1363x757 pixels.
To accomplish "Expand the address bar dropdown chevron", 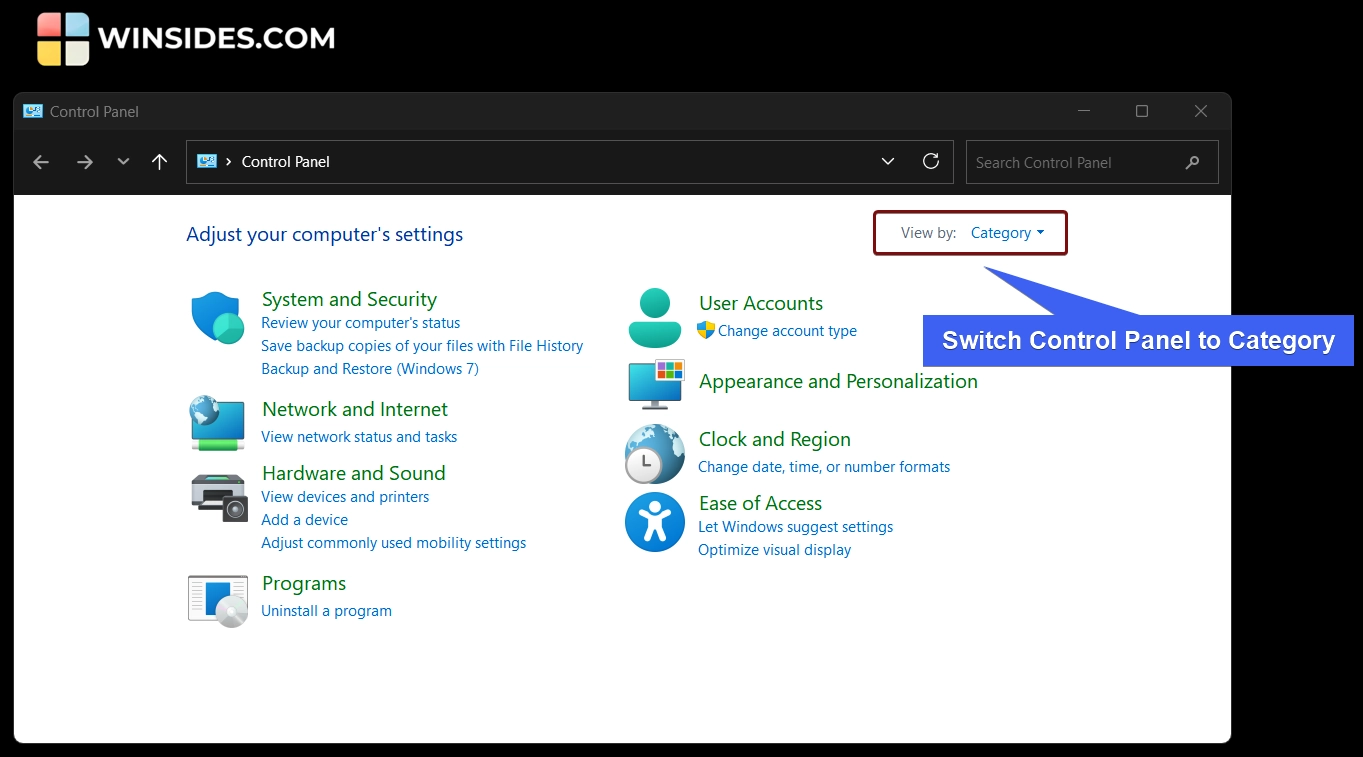I will [887, 161].
